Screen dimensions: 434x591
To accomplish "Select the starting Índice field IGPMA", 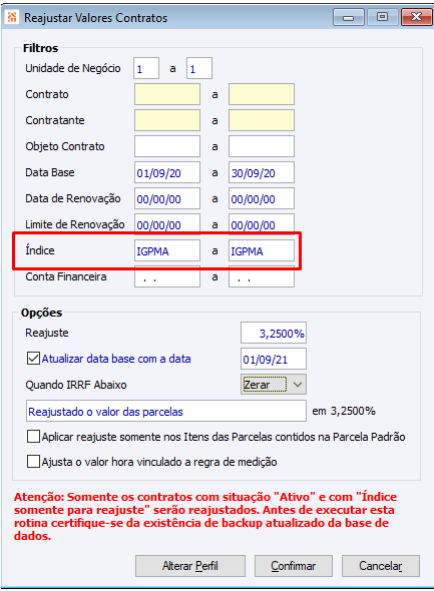I will click(x=167, y=251).
